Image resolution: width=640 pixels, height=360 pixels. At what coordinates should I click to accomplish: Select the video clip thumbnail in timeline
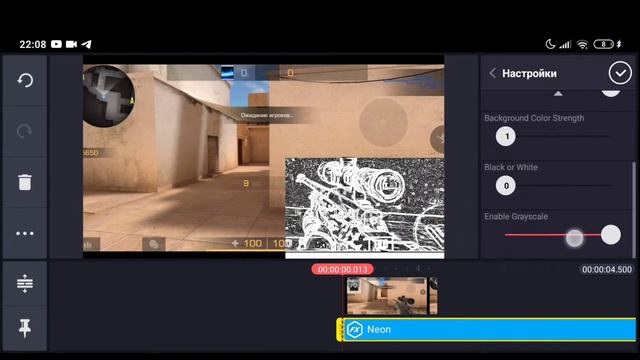[391, 296]
